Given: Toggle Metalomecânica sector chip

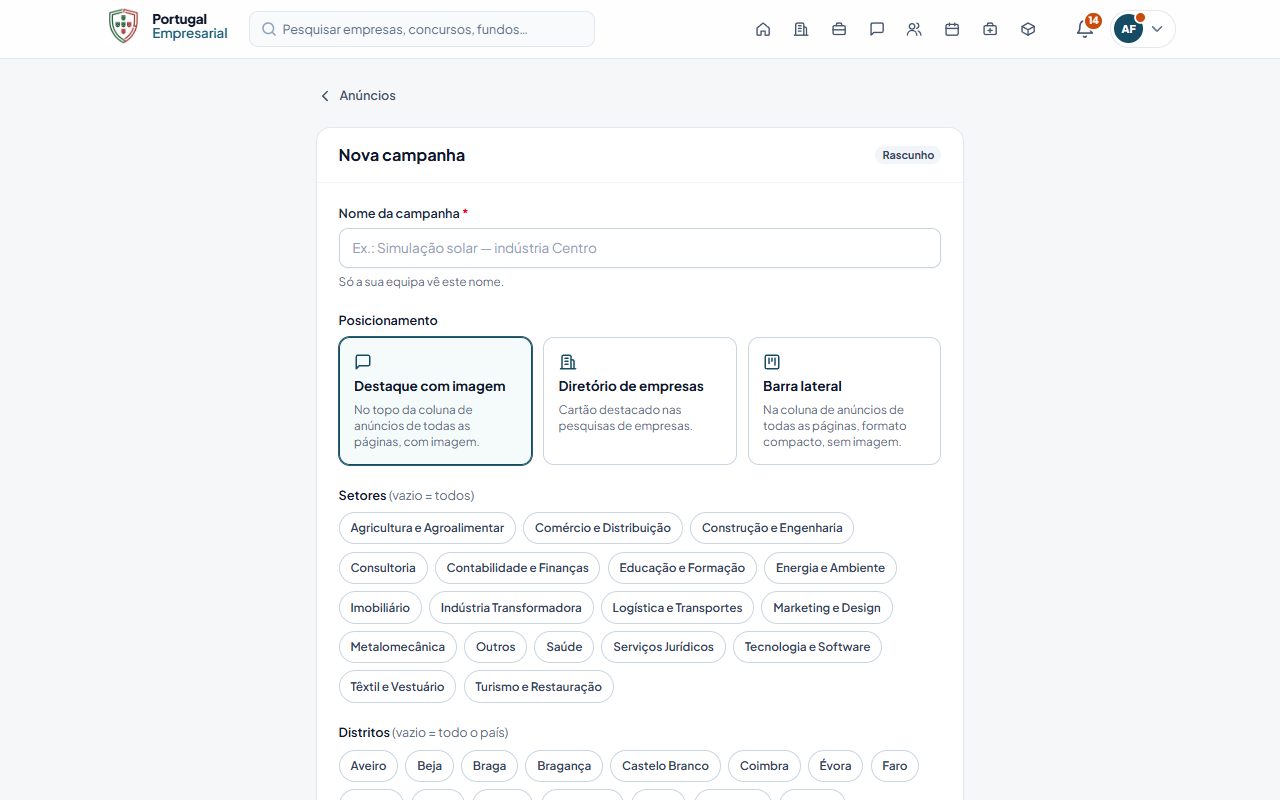Looking at the screenshot, I should 398,647.
